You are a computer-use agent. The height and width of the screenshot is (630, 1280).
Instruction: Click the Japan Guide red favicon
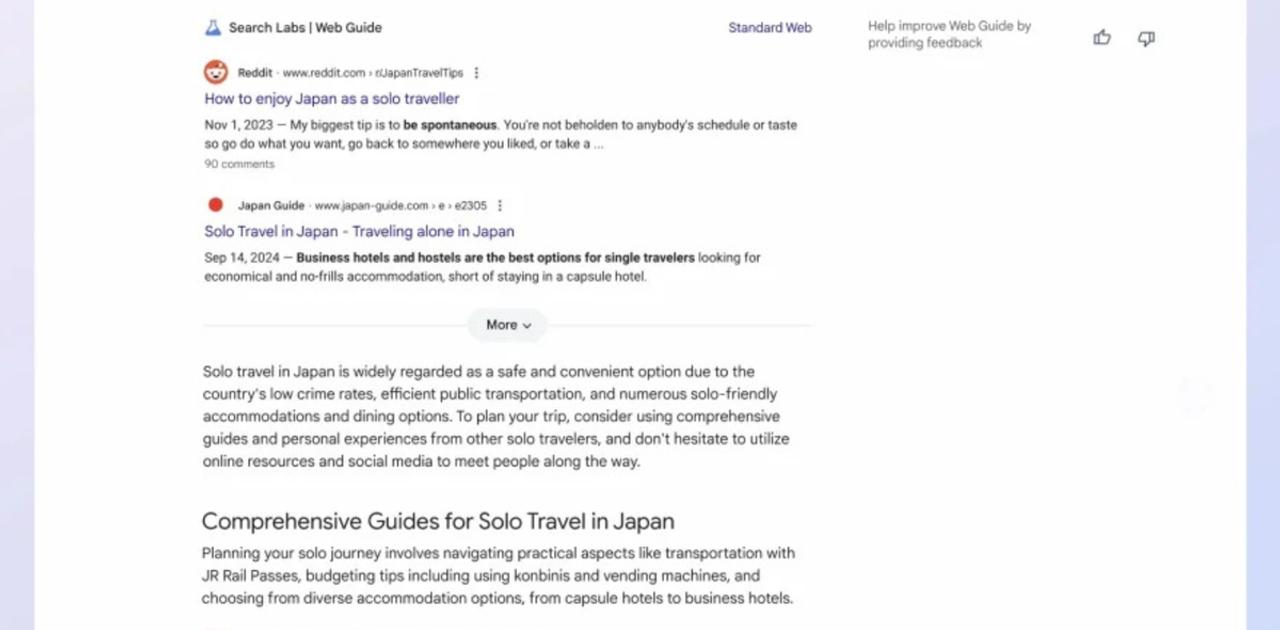215,205
